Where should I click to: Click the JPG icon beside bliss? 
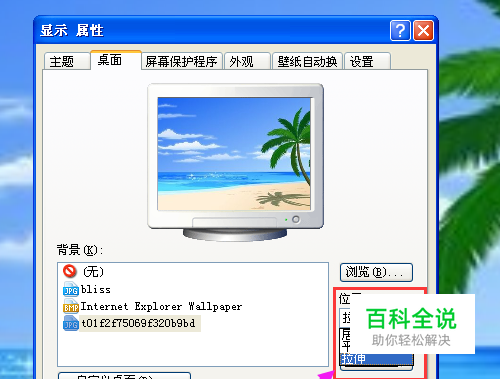(x=71, y=289)
